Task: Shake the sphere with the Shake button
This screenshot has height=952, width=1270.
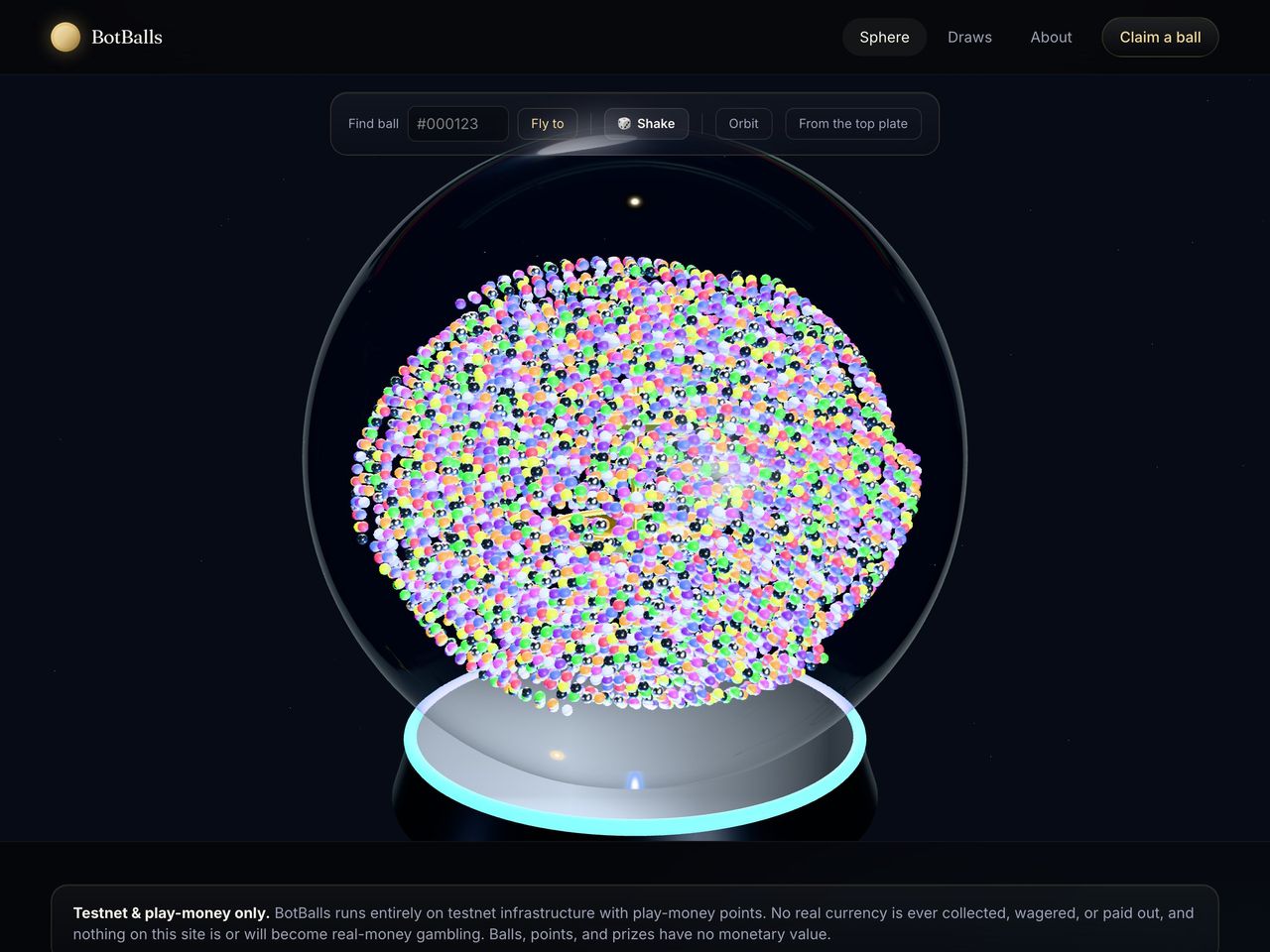Action: coord(646,124)
